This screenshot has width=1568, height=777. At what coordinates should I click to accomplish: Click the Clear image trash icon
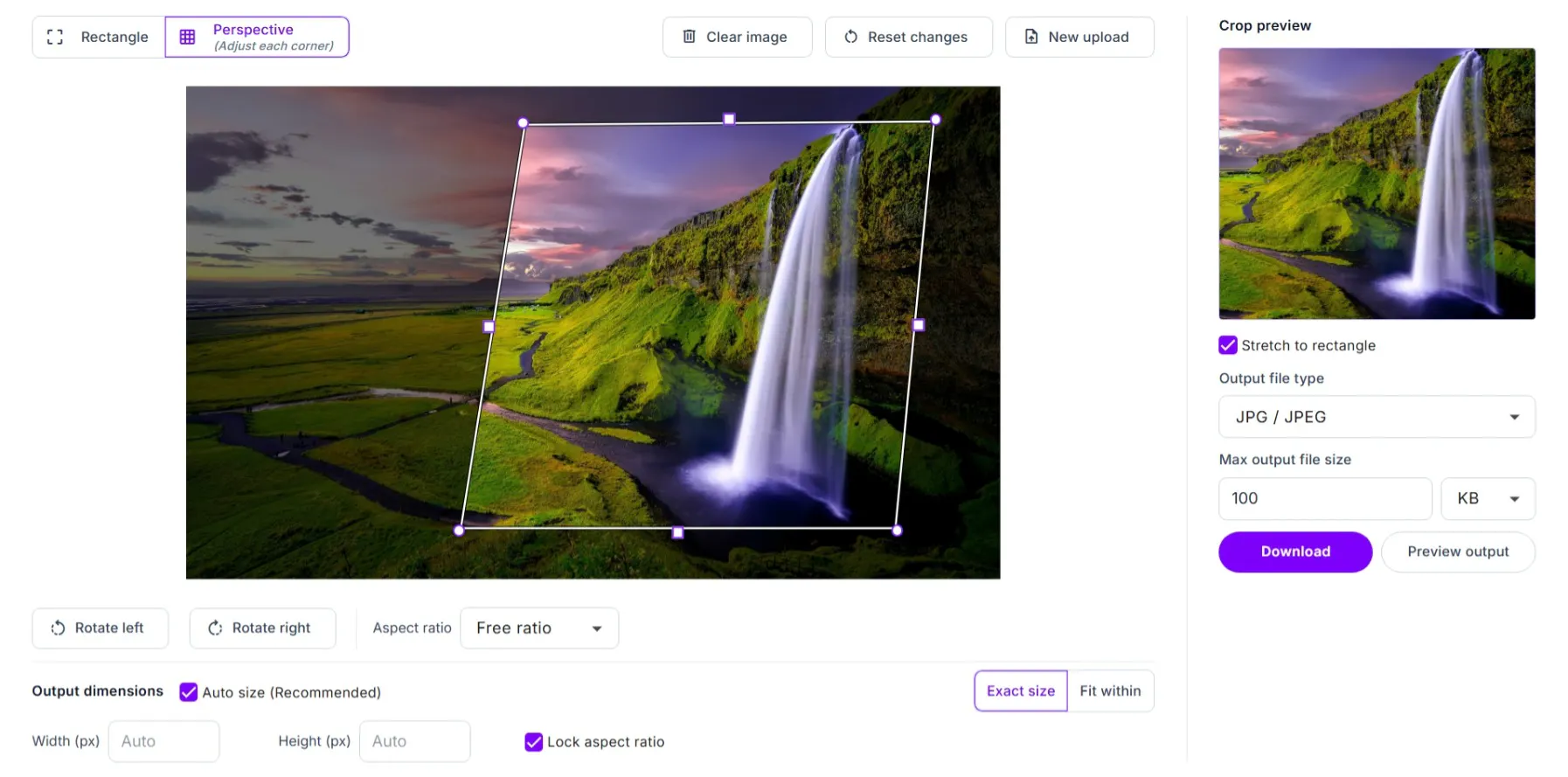click(x=690, y=37)
